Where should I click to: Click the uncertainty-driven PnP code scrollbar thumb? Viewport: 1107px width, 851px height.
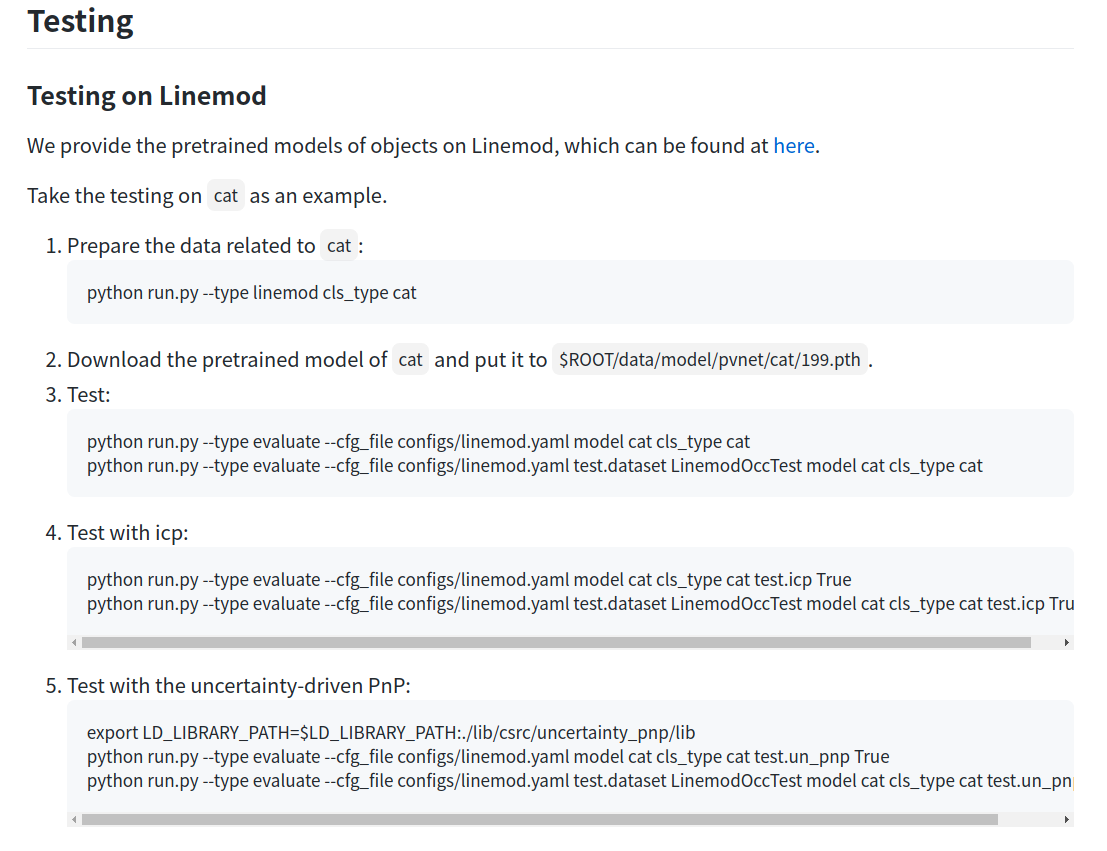(x=540, y=819)
